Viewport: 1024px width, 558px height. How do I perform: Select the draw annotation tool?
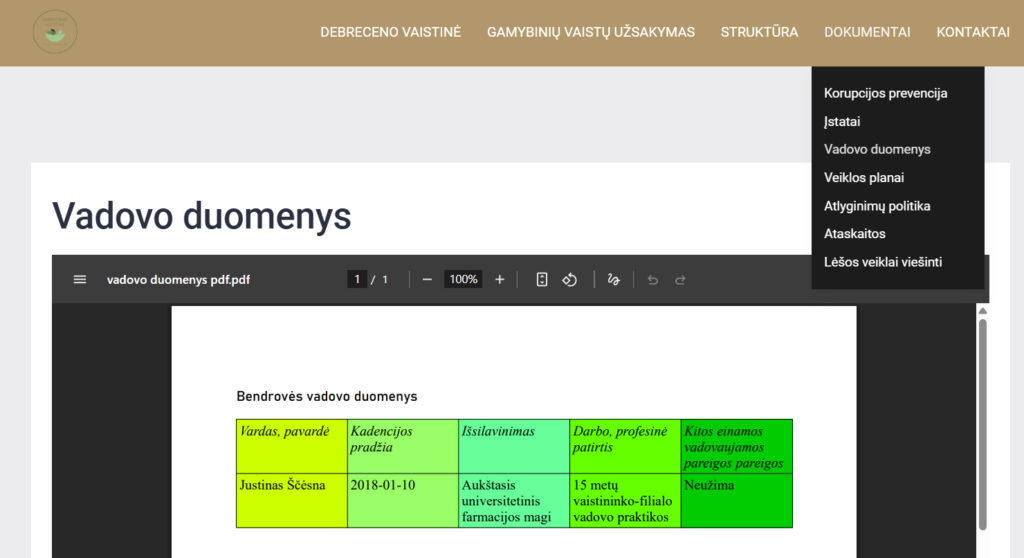tap(614, 280)
